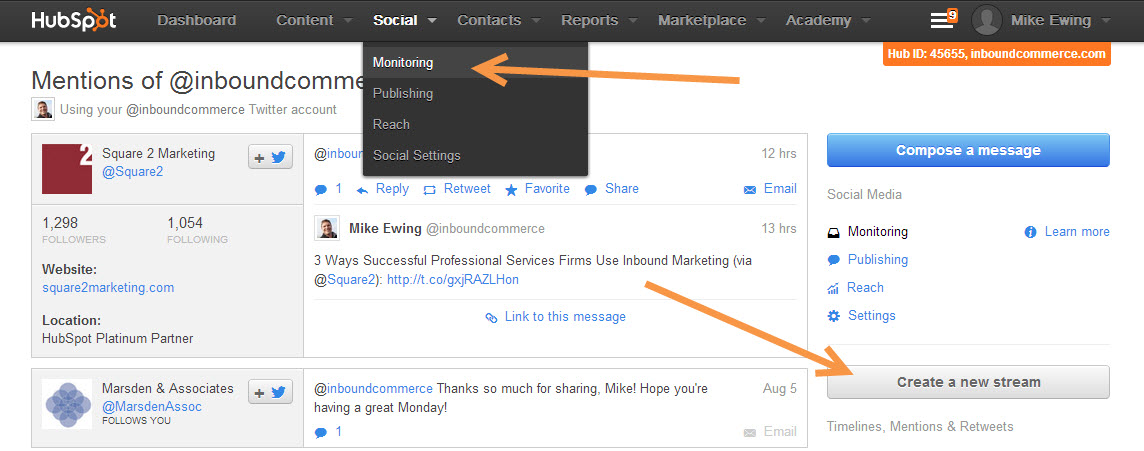1144x451 pixels.
Task: Expand the Social menu
Action: point(404,20)
